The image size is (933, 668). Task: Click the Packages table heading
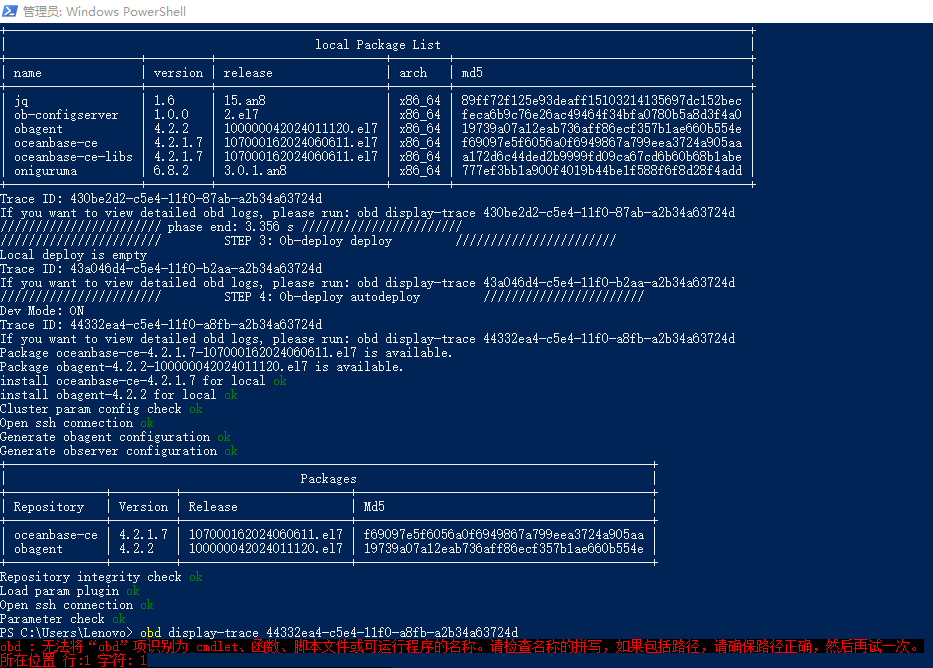pyautogui.click(x=328, y=479)
